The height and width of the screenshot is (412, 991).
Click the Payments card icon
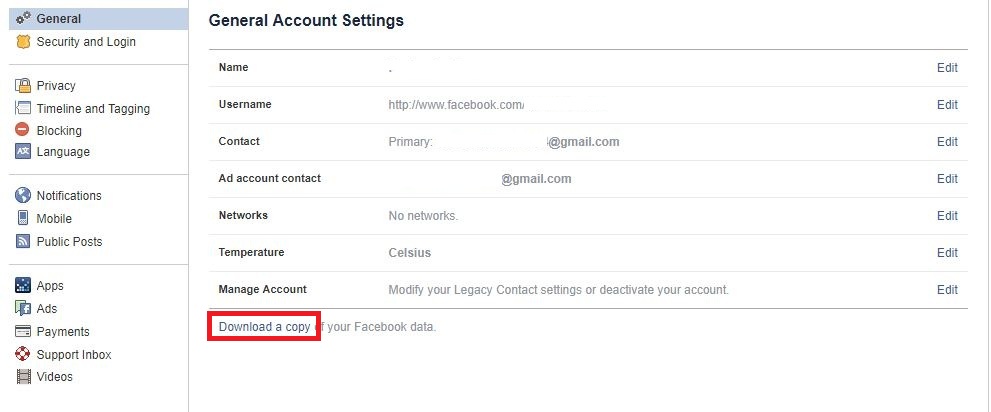click(x=23, y=332)
